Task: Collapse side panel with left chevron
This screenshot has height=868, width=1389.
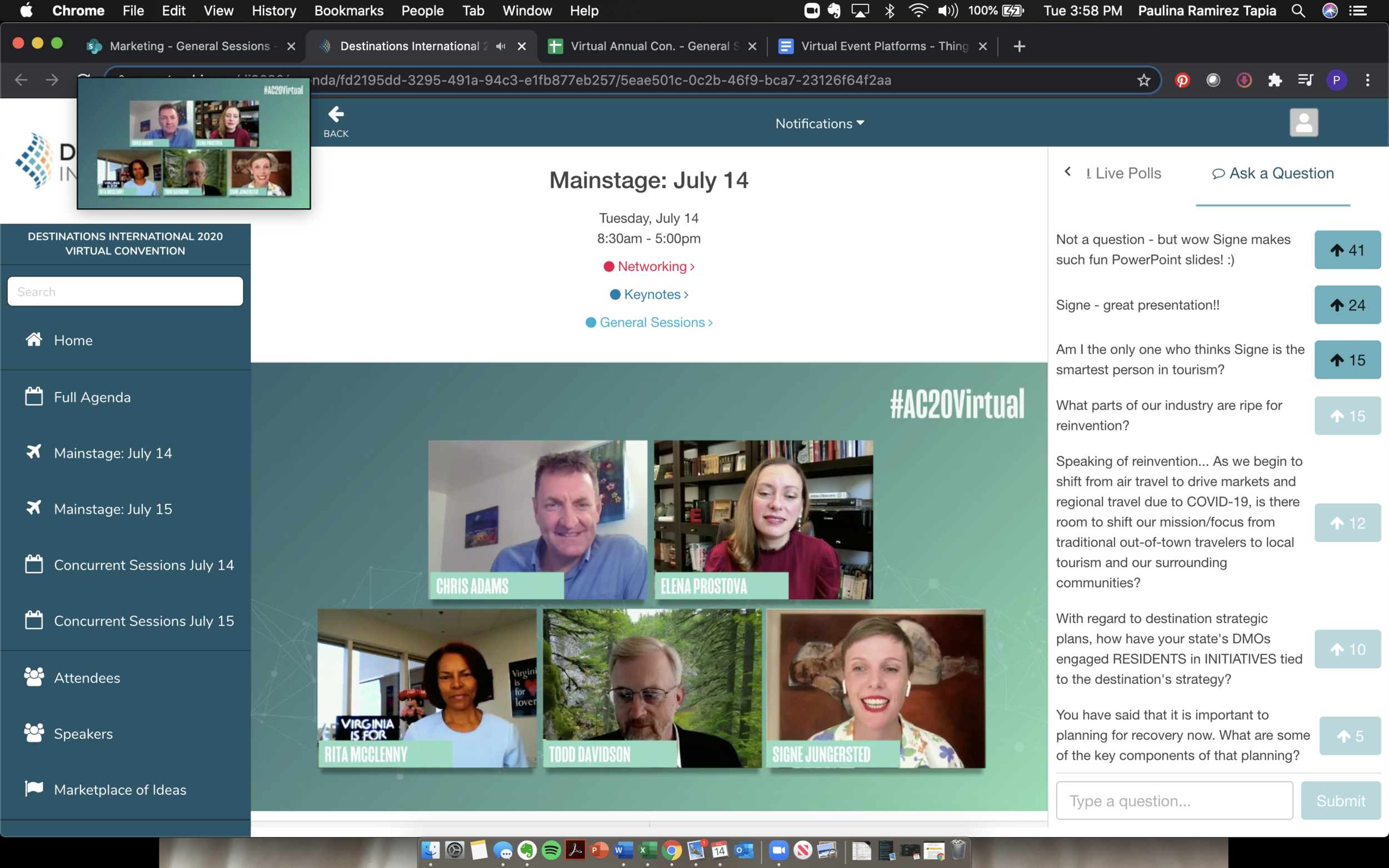Action: point(1067,172)
